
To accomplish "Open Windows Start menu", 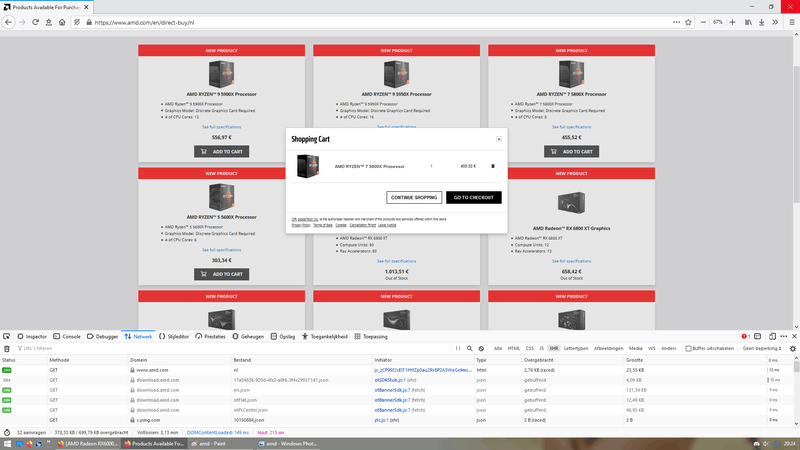I will 7,444.
